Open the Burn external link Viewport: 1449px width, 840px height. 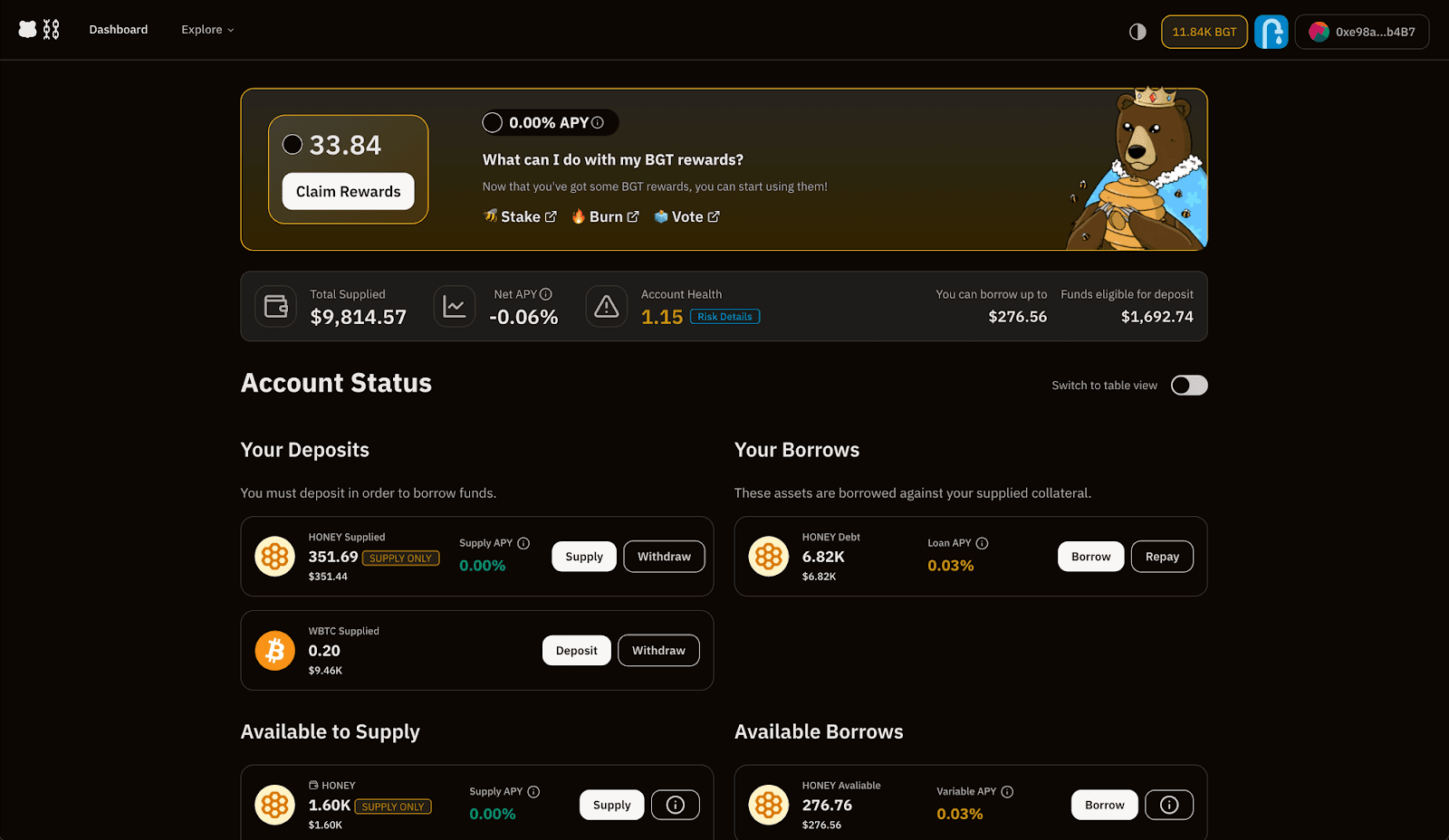[x=605, y=216]
